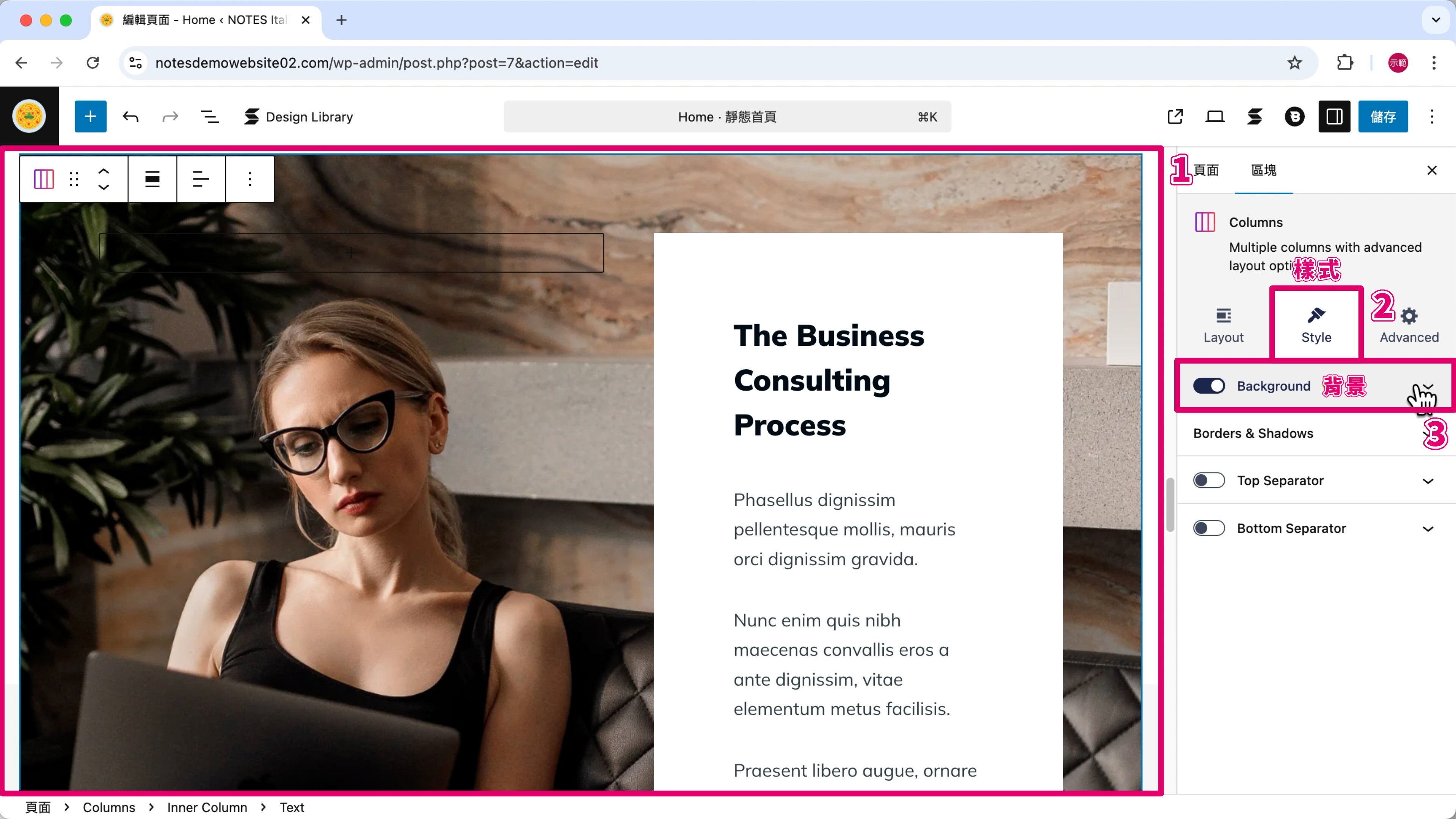Switch to the Advanced tab
The width and height of the screenshot is (1456, 819).
1409,325
